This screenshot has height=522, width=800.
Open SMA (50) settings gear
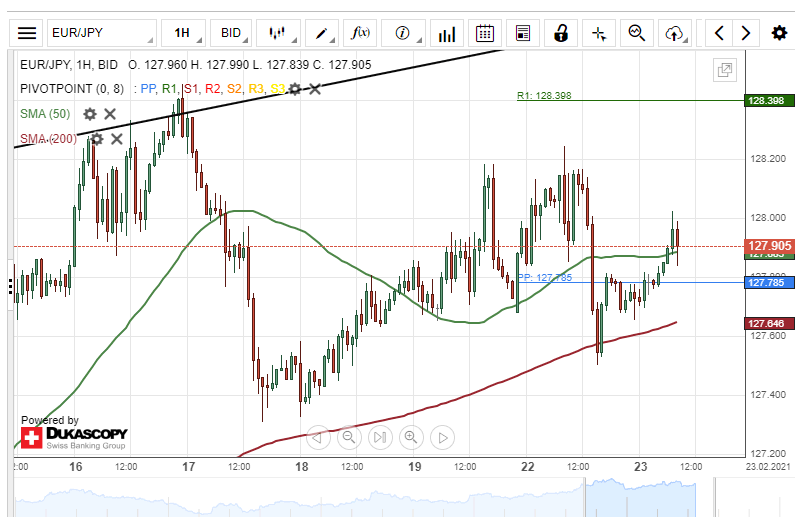pyautogui.click(x=90, y=114)
